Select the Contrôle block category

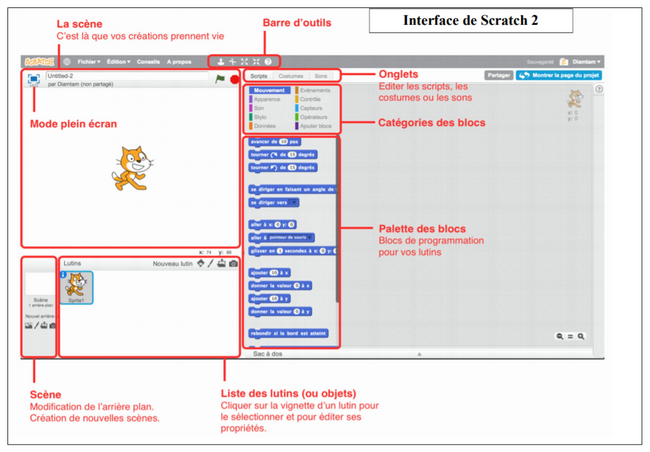[308, 99]
